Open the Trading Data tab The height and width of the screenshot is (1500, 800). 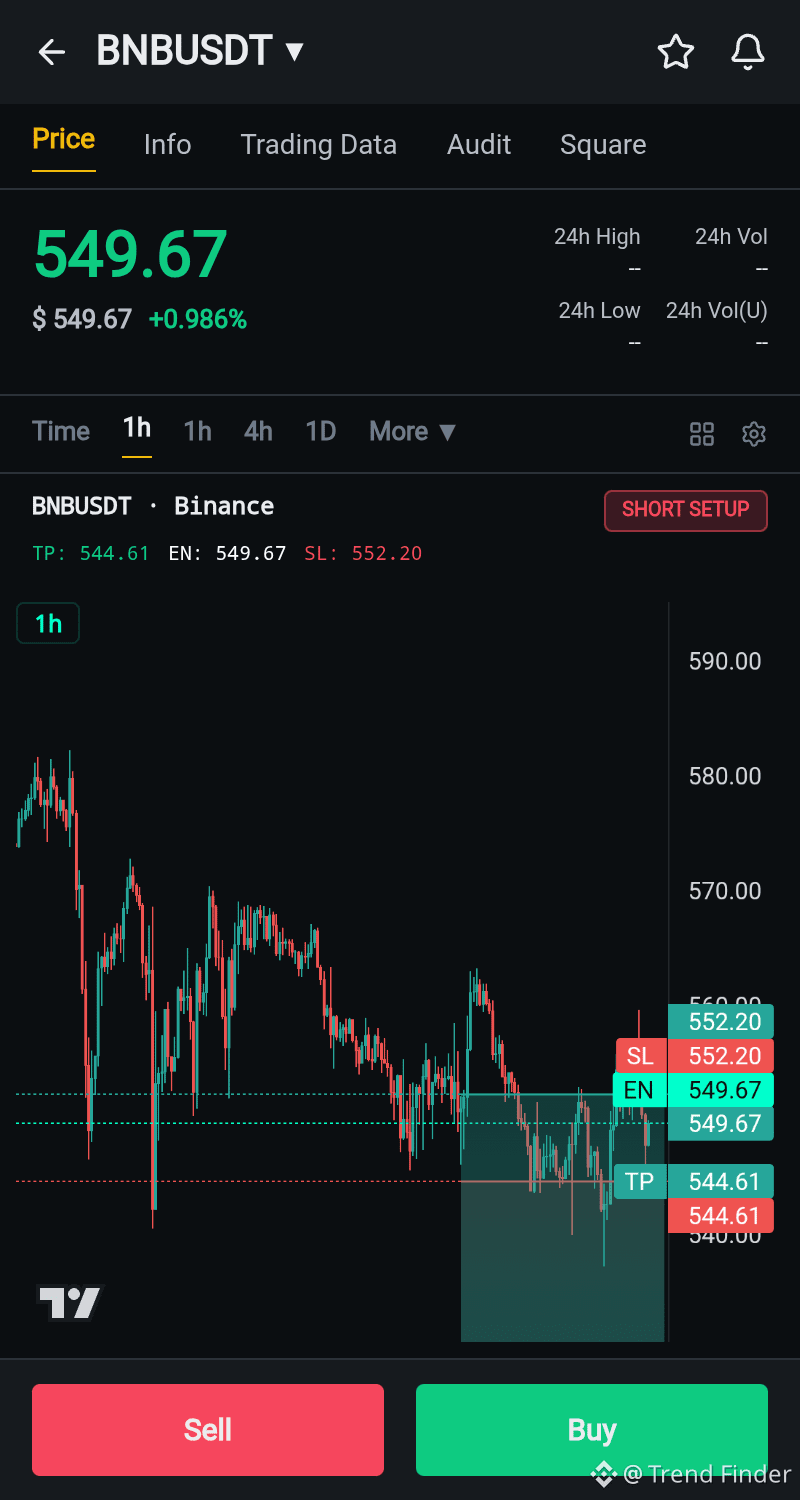(x=319, y=145)
